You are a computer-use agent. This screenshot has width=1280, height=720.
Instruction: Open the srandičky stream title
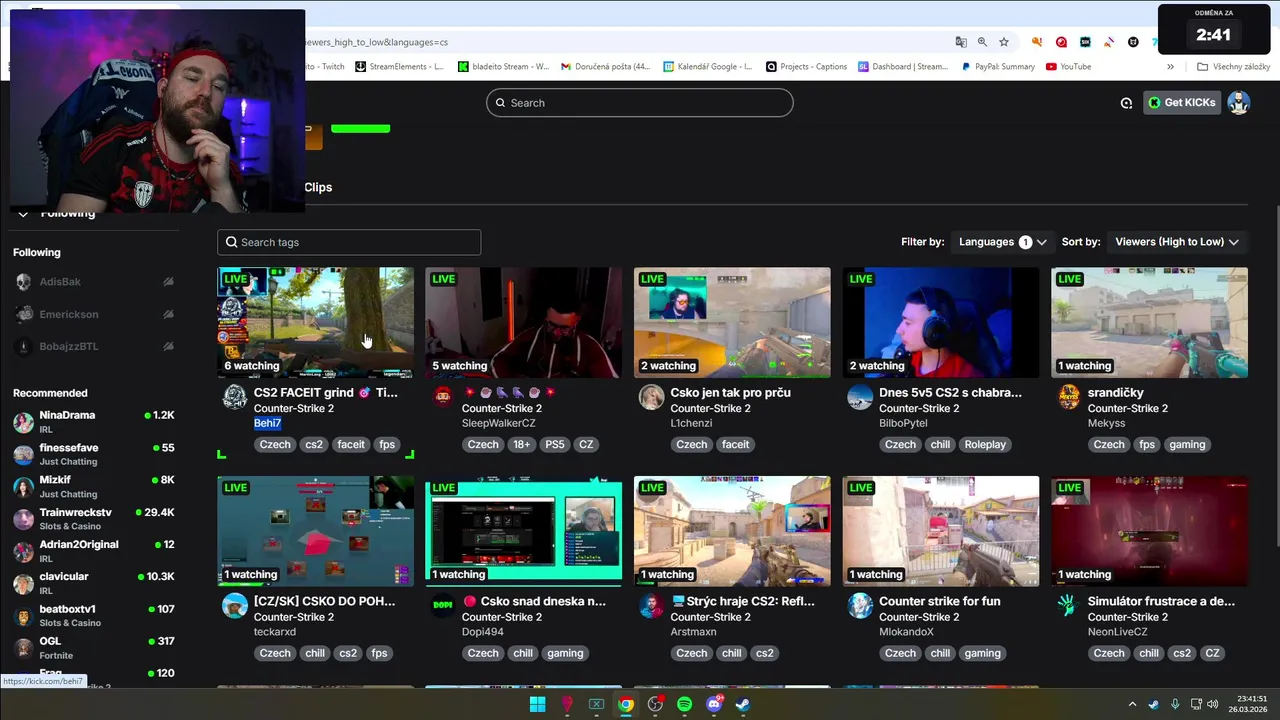[x=1115, y=393]
